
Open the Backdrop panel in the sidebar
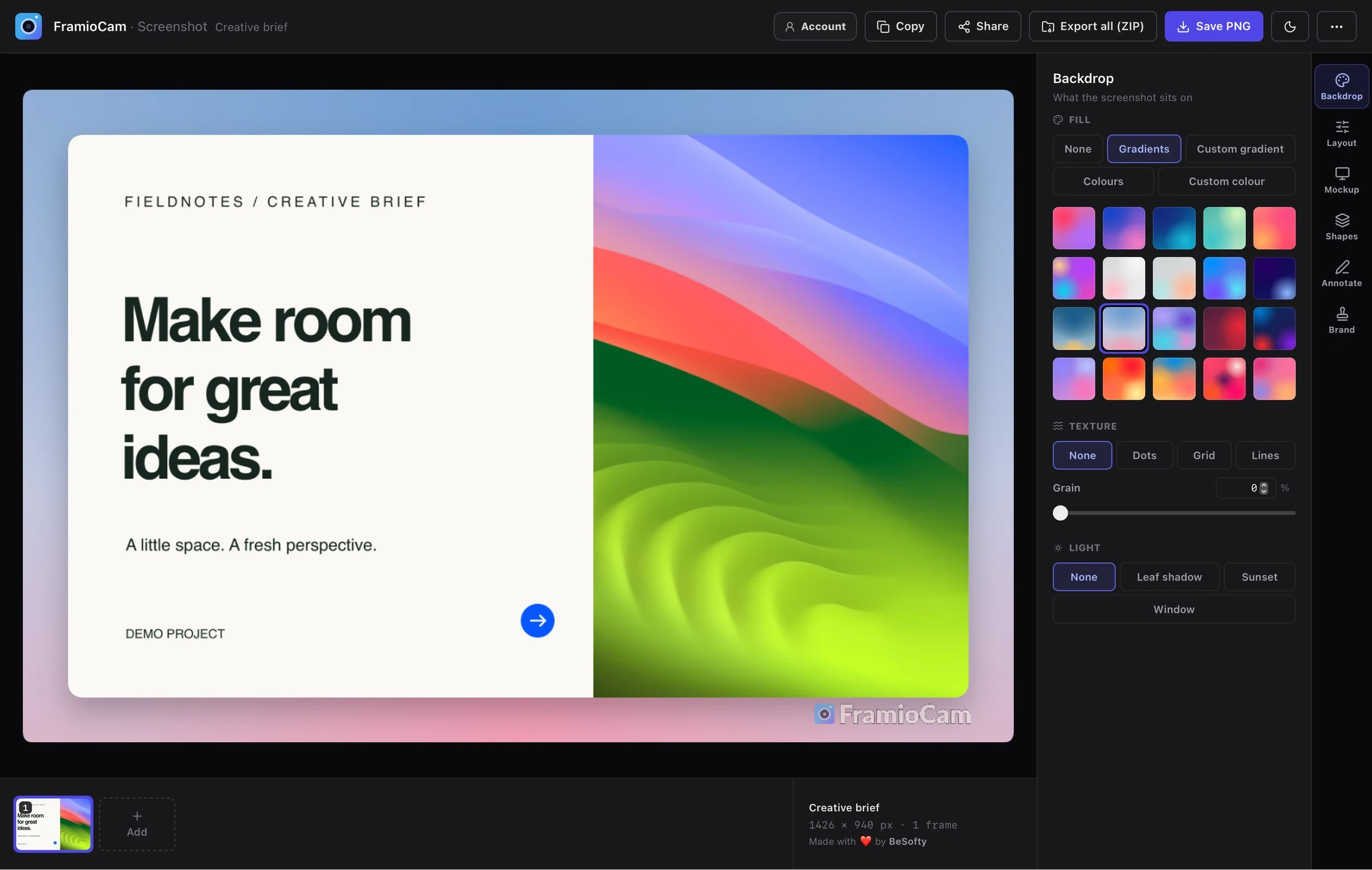click(1341, 86)
